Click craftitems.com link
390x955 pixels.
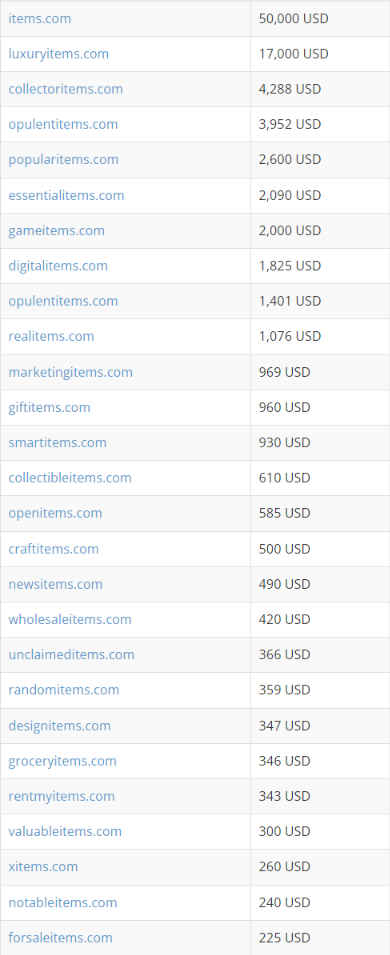(53, 549)
